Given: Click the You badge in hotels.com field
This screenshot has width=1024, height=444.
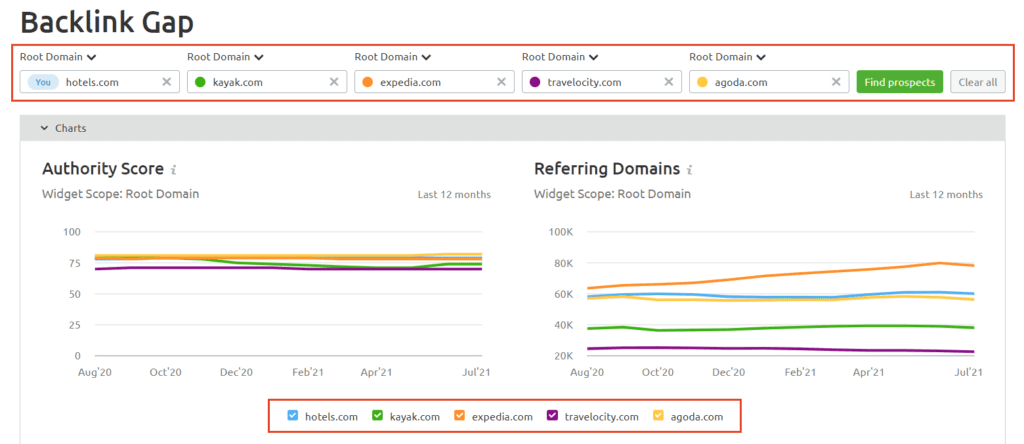Looking at the screenshot, I should tap(43, 82).
